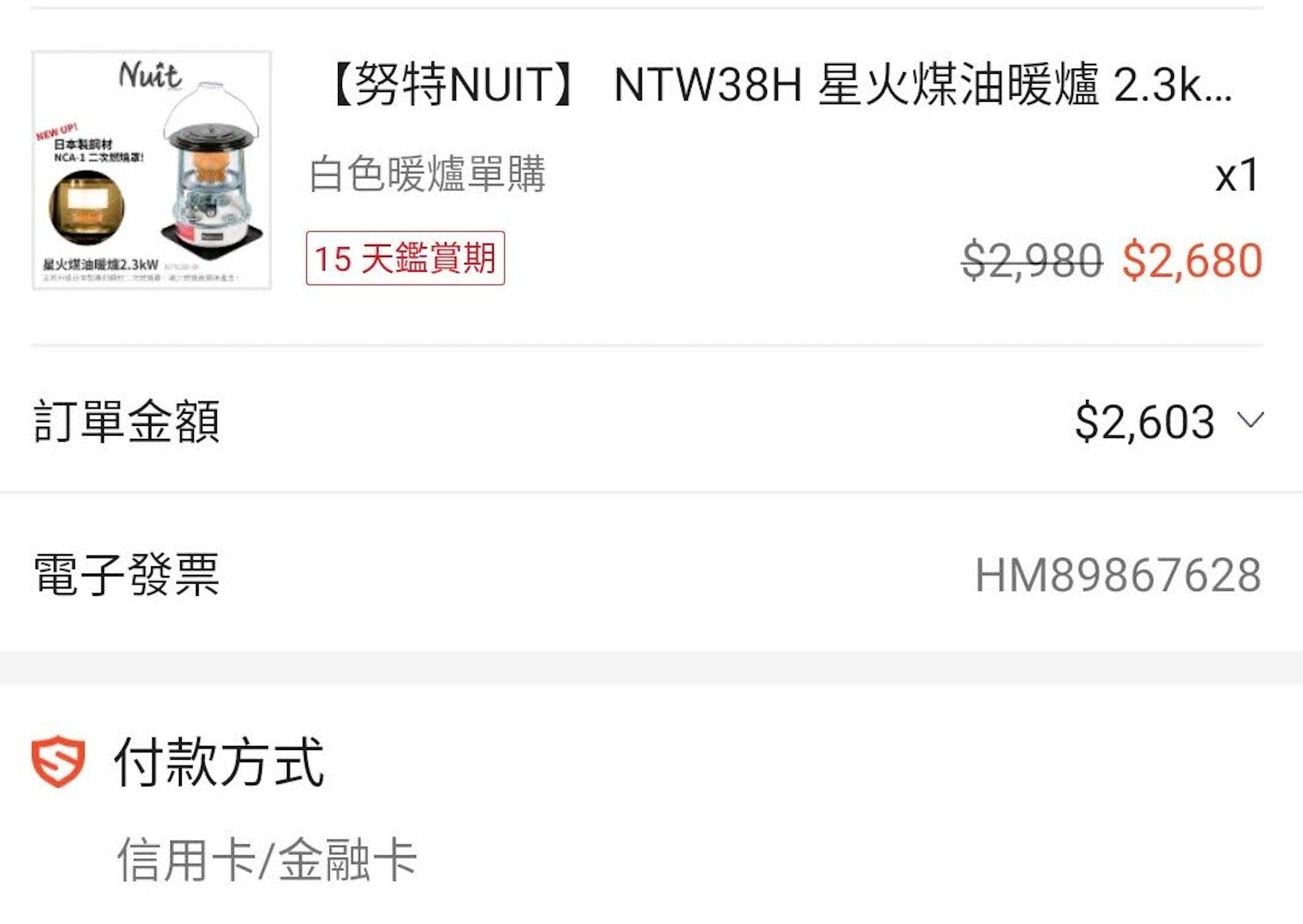The height and width of the screenshot is (924, 1303).
Task: Tap the 信用卡/金融卡 payment method
Action: coord(267,860)
